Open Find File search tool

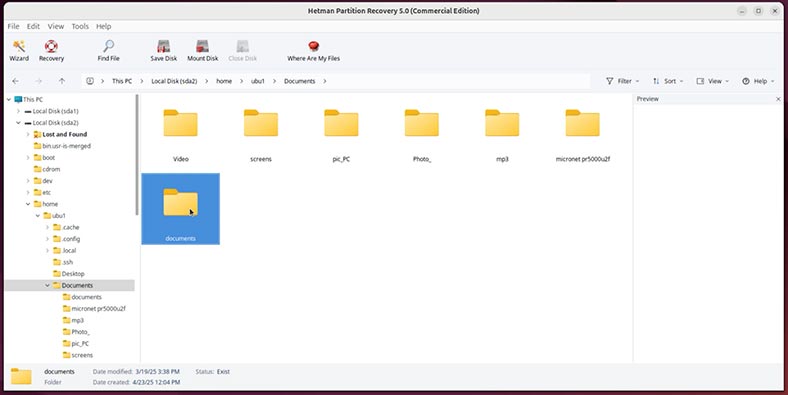point(108,51)
